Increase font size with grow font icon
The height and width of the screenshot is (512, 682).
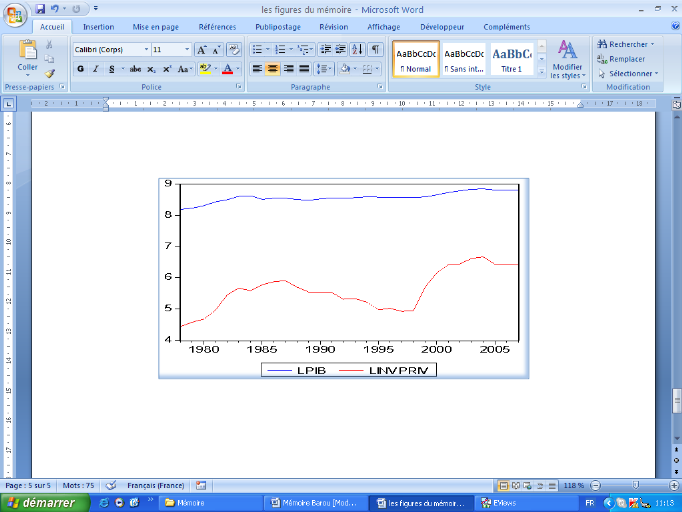click(x=201, y=49)
